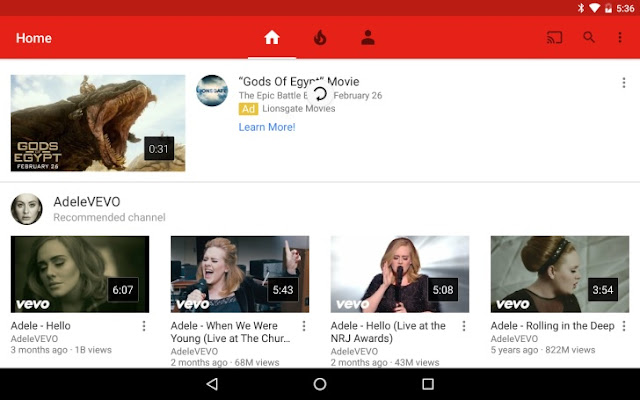This screenshot has width=640, height=400.
Task: Tap the Recommended channel label
Action: pyautogui.click(x=109, y=217)
